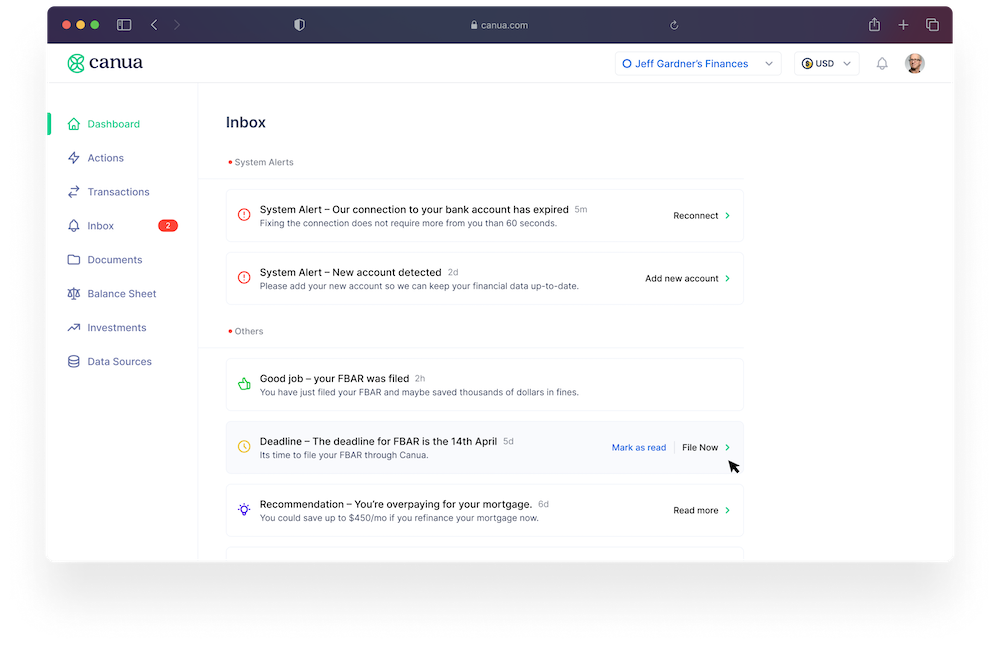Click chevron next to File Now
This screenshot has width=1000, height=649.
pyautogui.click(x=728, y=448)
